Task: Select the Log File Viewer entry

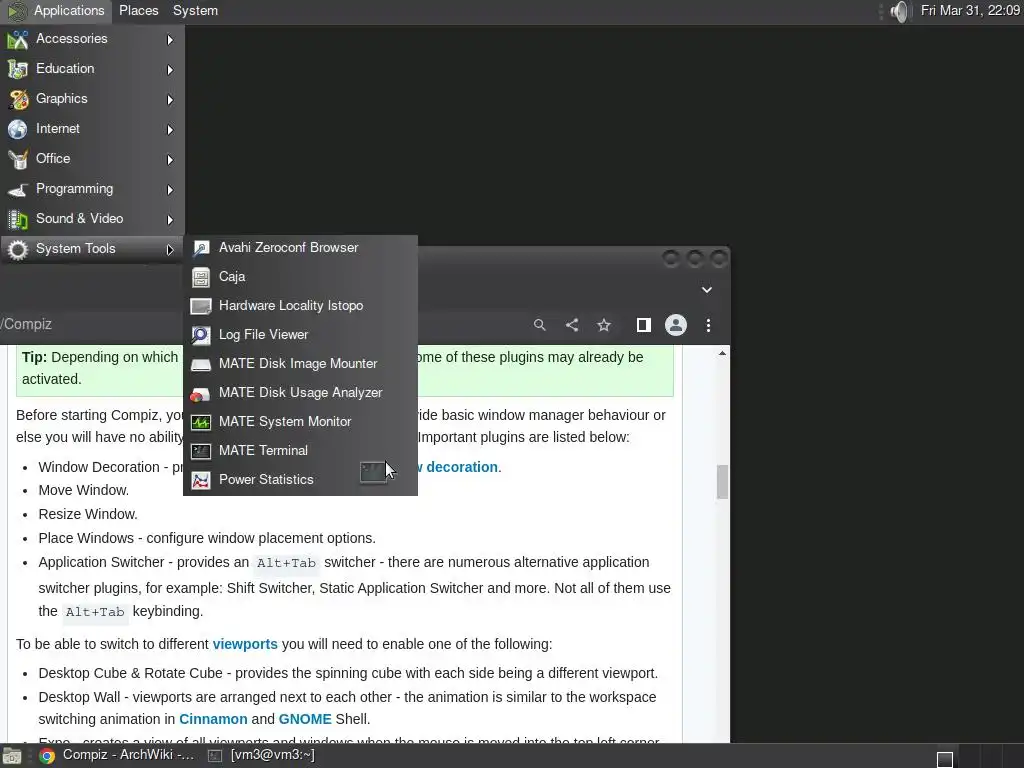Action: (x=300, y=335)
